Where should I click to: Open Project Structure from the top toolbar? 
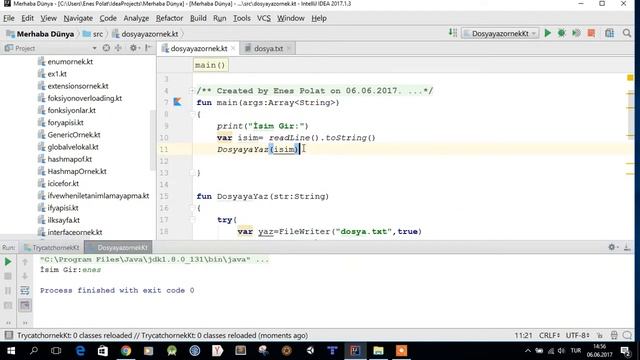tap(609, 33)
